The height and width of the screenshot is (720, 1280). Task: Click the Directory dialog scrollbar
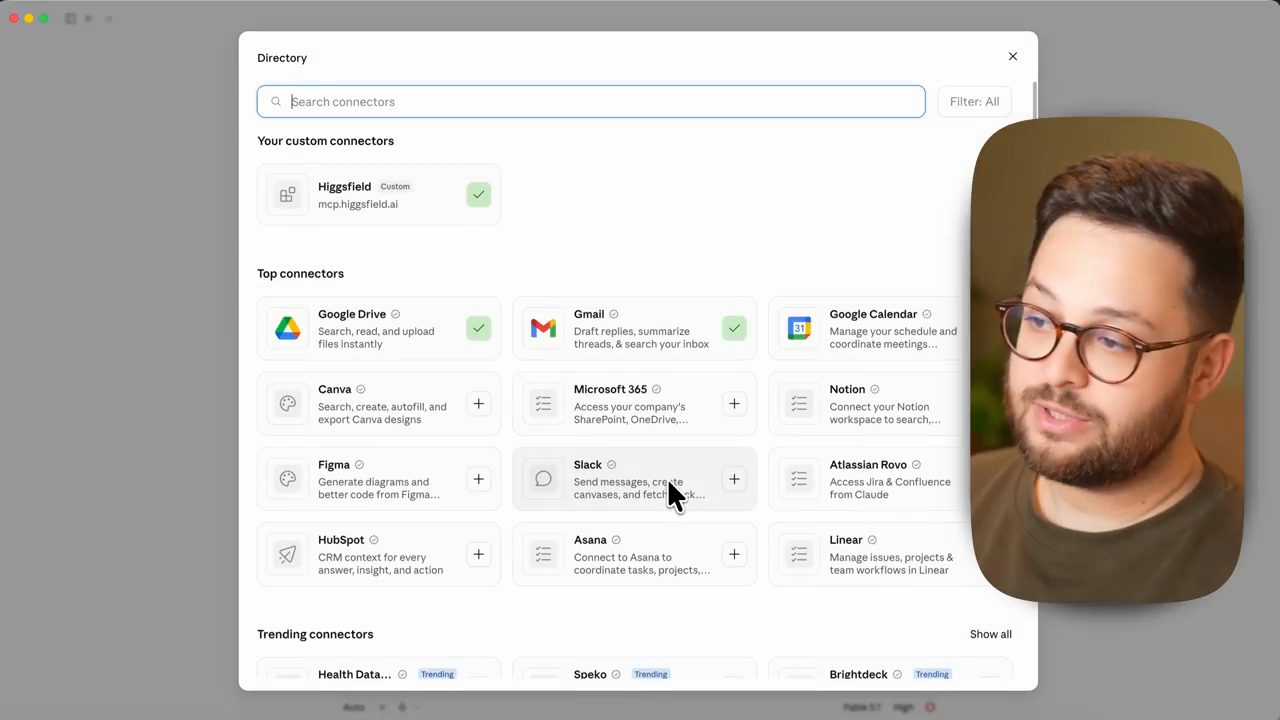(x=1034, y=100)
